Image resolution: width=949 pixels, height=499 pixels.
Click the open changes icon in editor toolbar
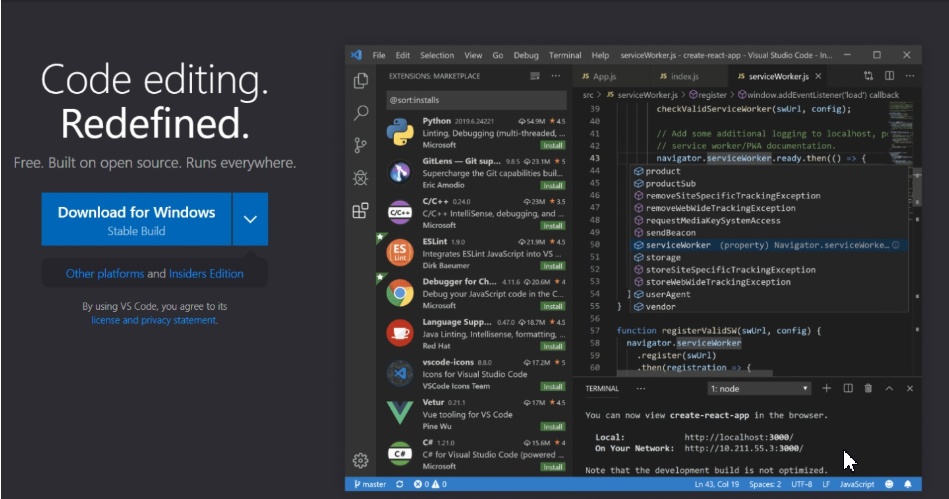[869, 76]
